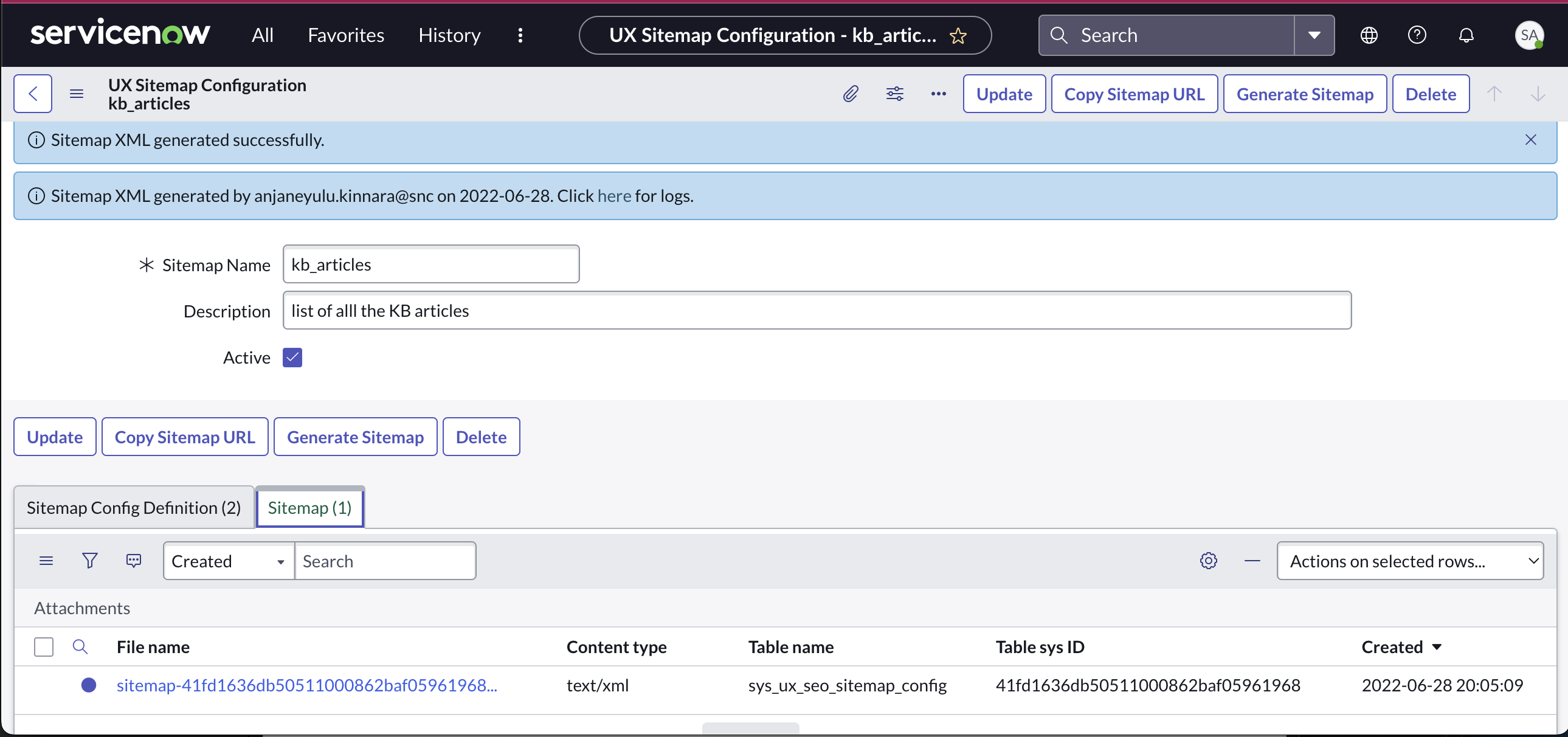Open the help question mark icon
Screen dimensions: 1568x737
click(1417, 35)
